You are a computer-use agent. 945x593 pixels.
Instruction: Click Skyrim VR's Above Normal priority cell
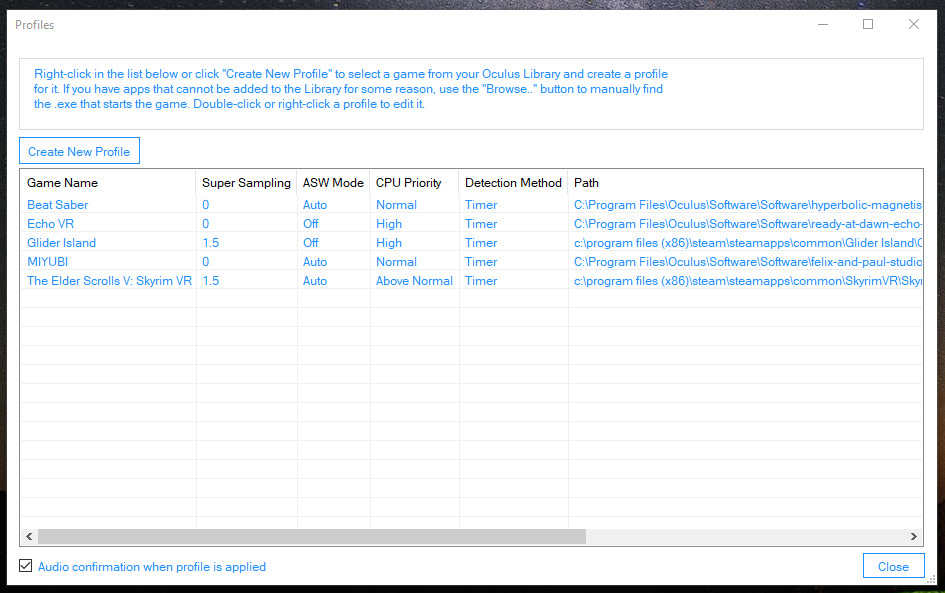tap(414, 281)
